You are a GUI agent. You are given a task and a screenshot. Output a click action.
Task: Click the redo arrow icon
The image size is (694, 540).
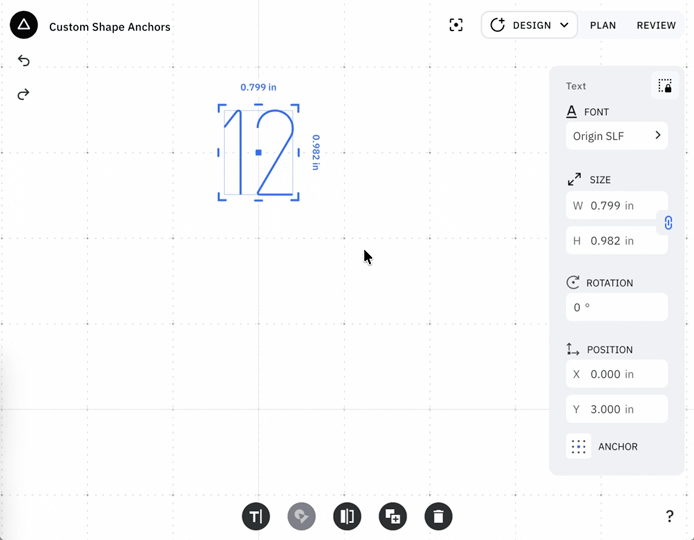coord(24,94)
